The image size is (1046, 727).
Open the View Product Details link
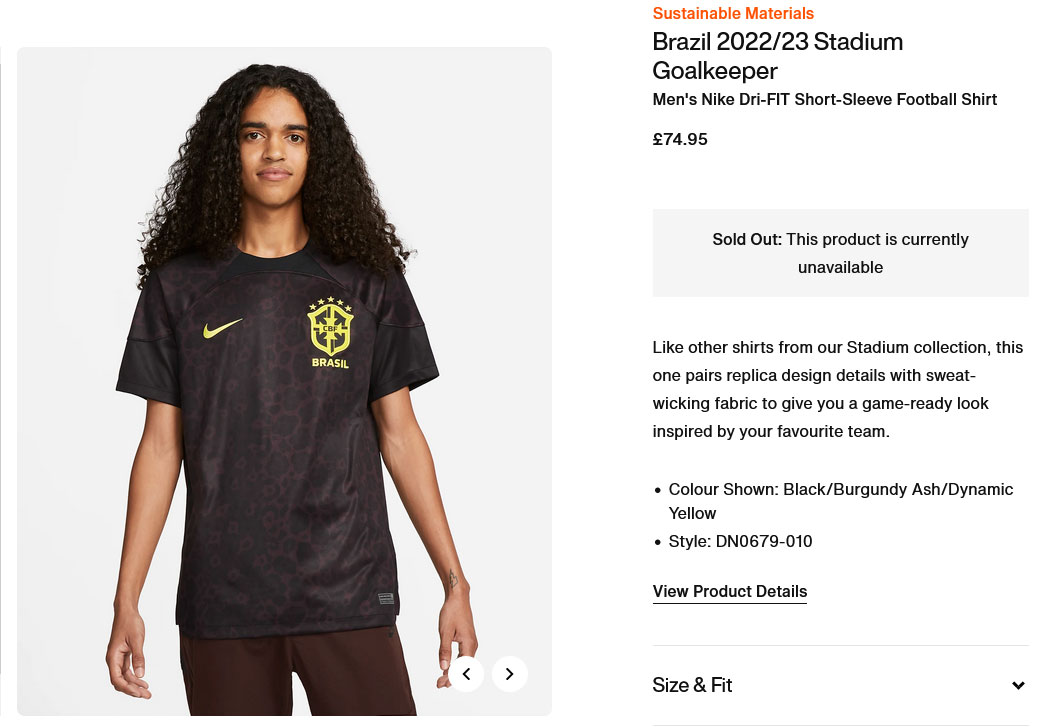click(x=729, y=591)
